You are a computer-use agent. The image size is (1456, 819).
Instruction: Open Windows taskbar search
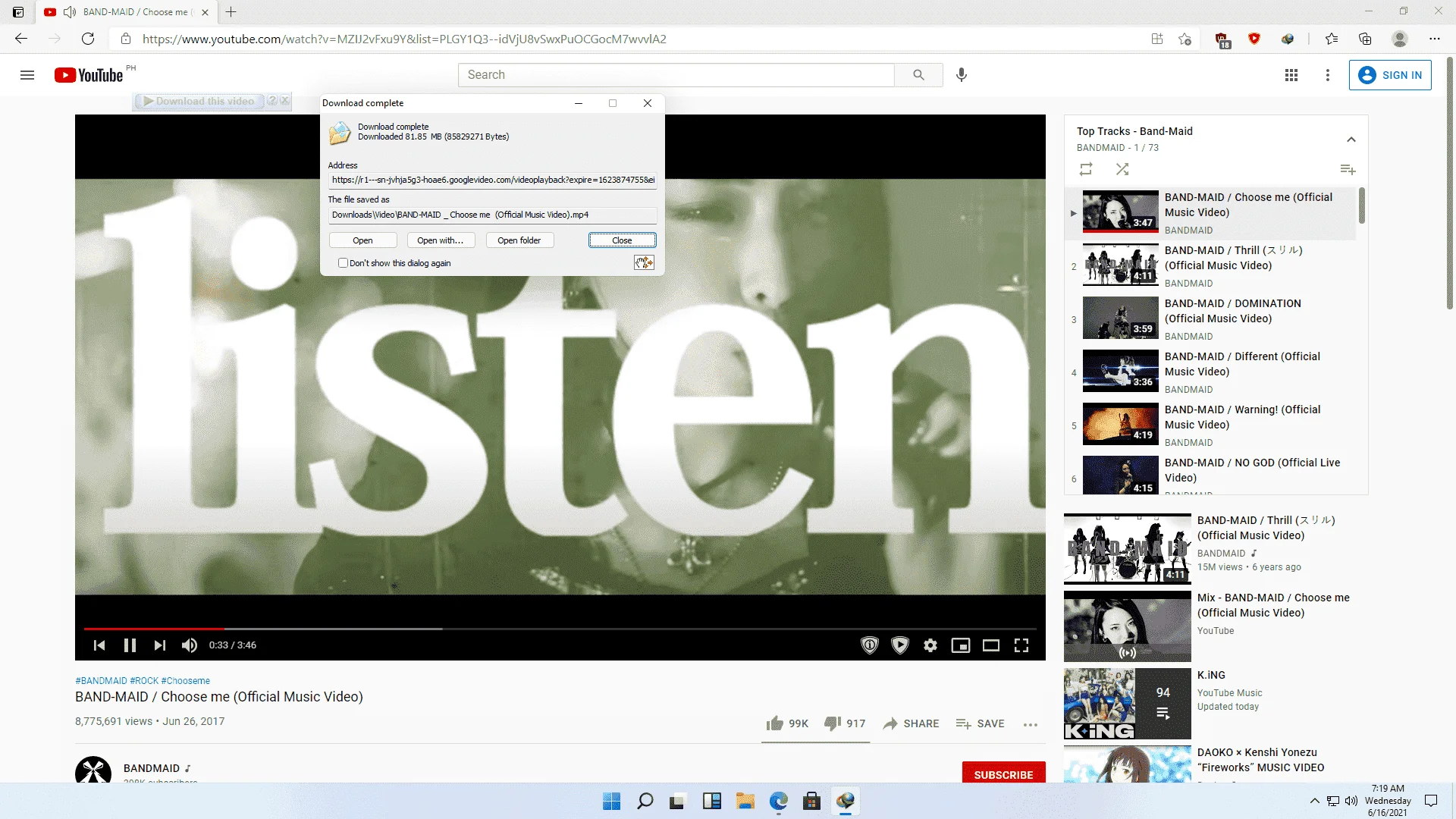pyautogui.click(x=645, y=801)
